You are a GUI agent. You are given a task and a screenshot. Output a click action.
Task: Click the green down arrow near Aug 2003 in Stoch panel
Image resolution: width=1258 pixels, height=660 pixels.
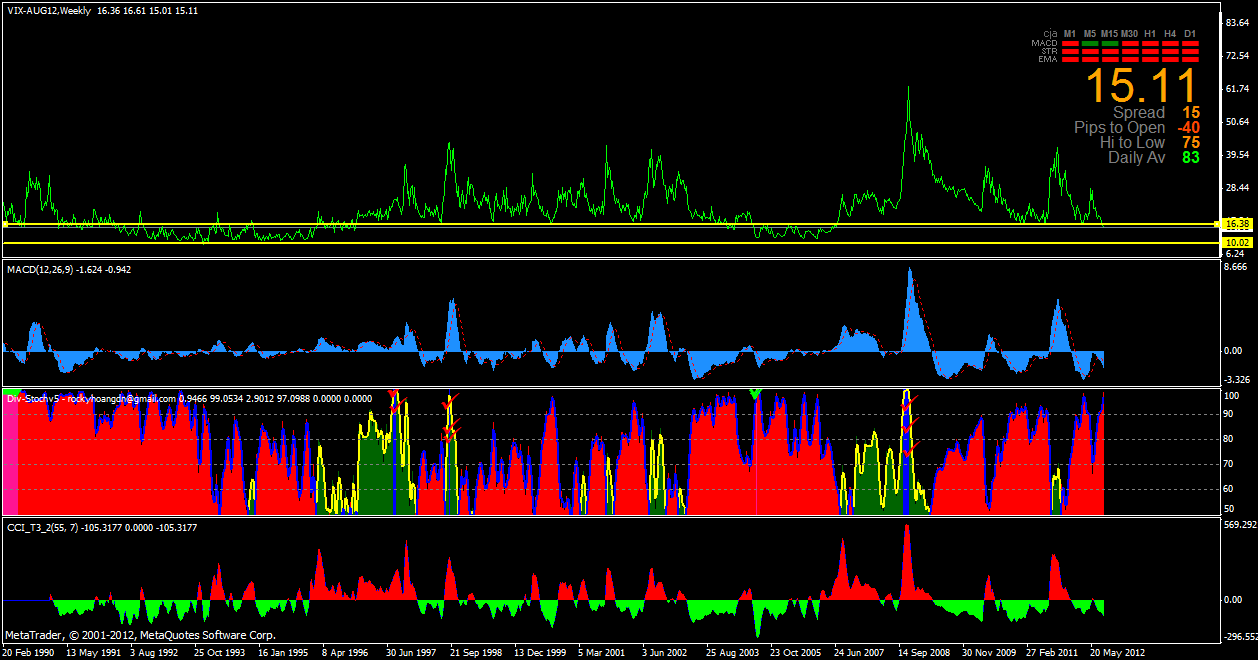click(755, 394)
